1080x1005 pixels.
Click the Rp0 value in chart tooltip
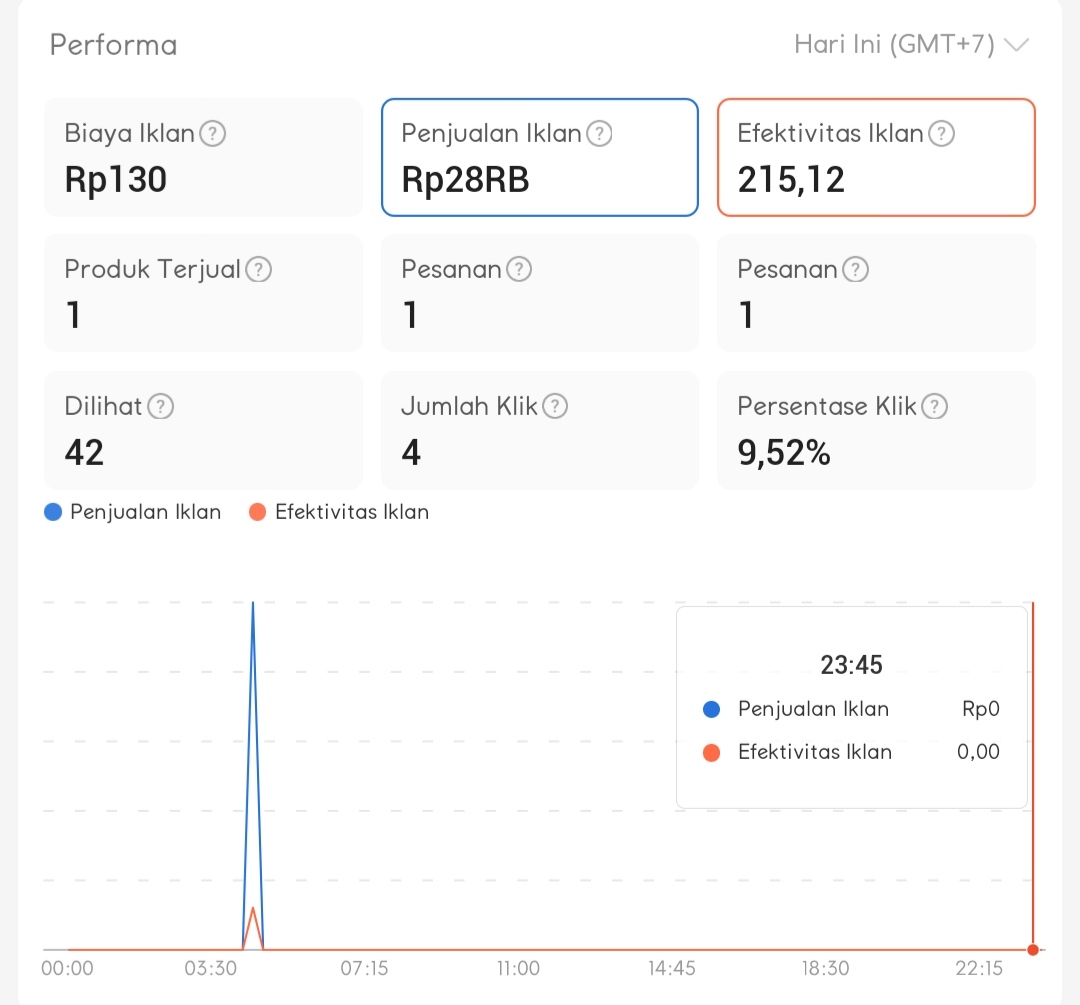tap(981, 709)
